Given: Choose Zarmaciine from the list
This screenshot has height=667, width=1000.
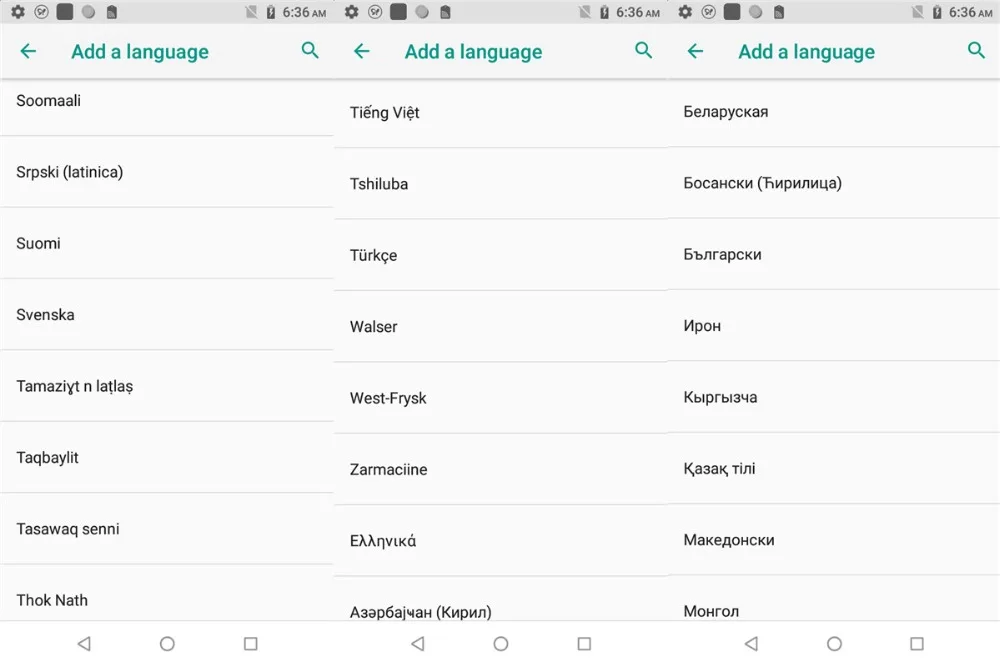Looking at the screenshot, I should point(501,469).
